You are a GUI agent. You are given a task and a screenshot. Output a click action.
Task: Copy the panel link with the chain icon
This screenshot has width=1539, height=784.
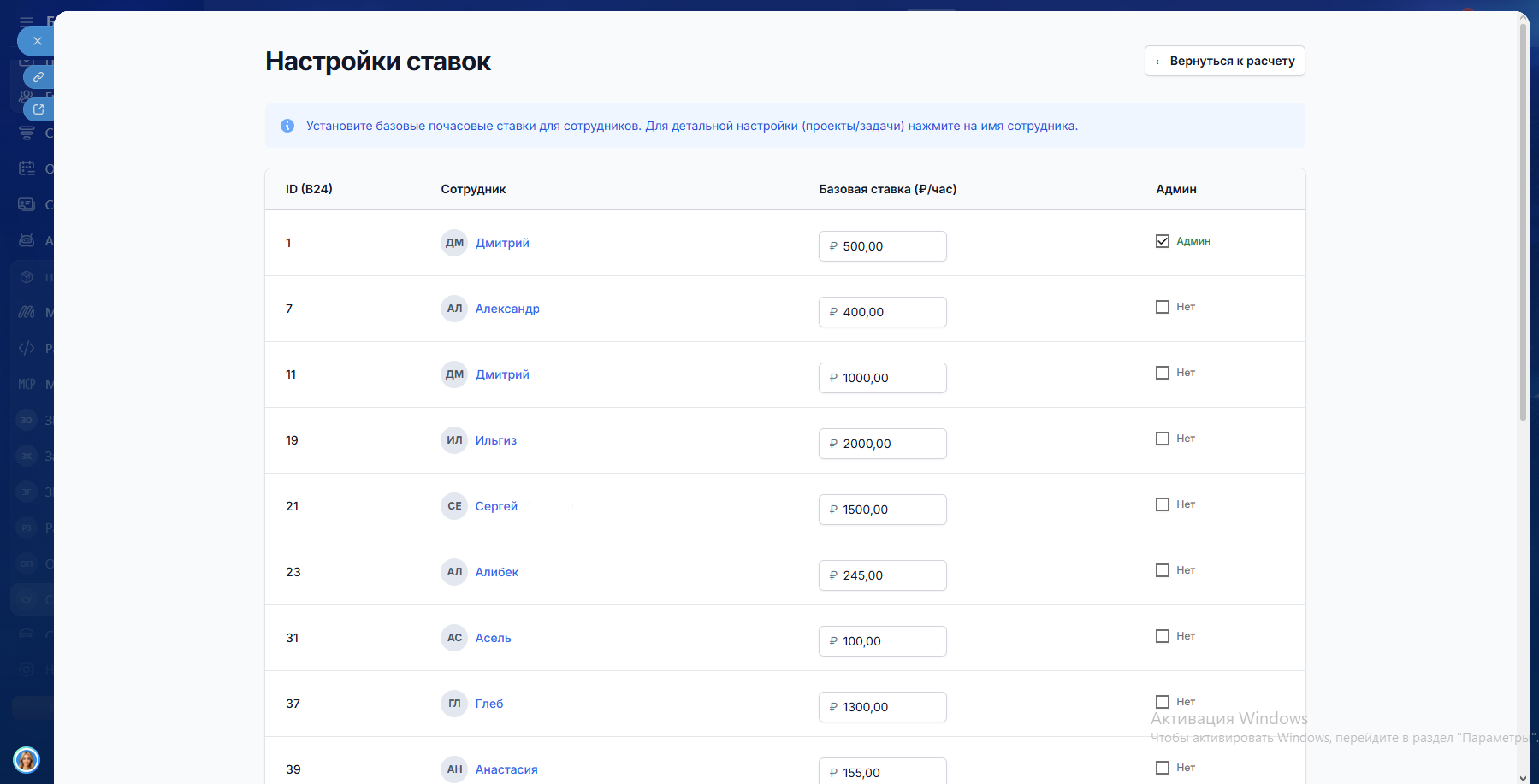pos(38,77)
